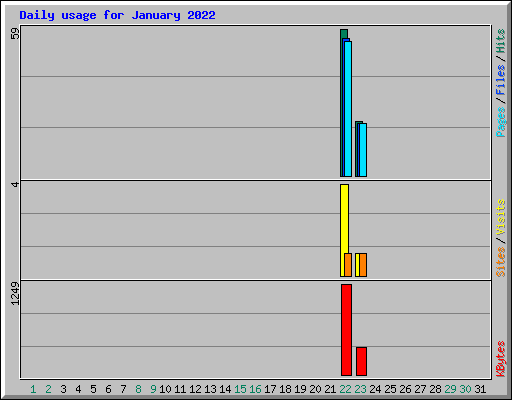
Task: Click the 'Files' legend label
Action: click(x=500, y=80)
